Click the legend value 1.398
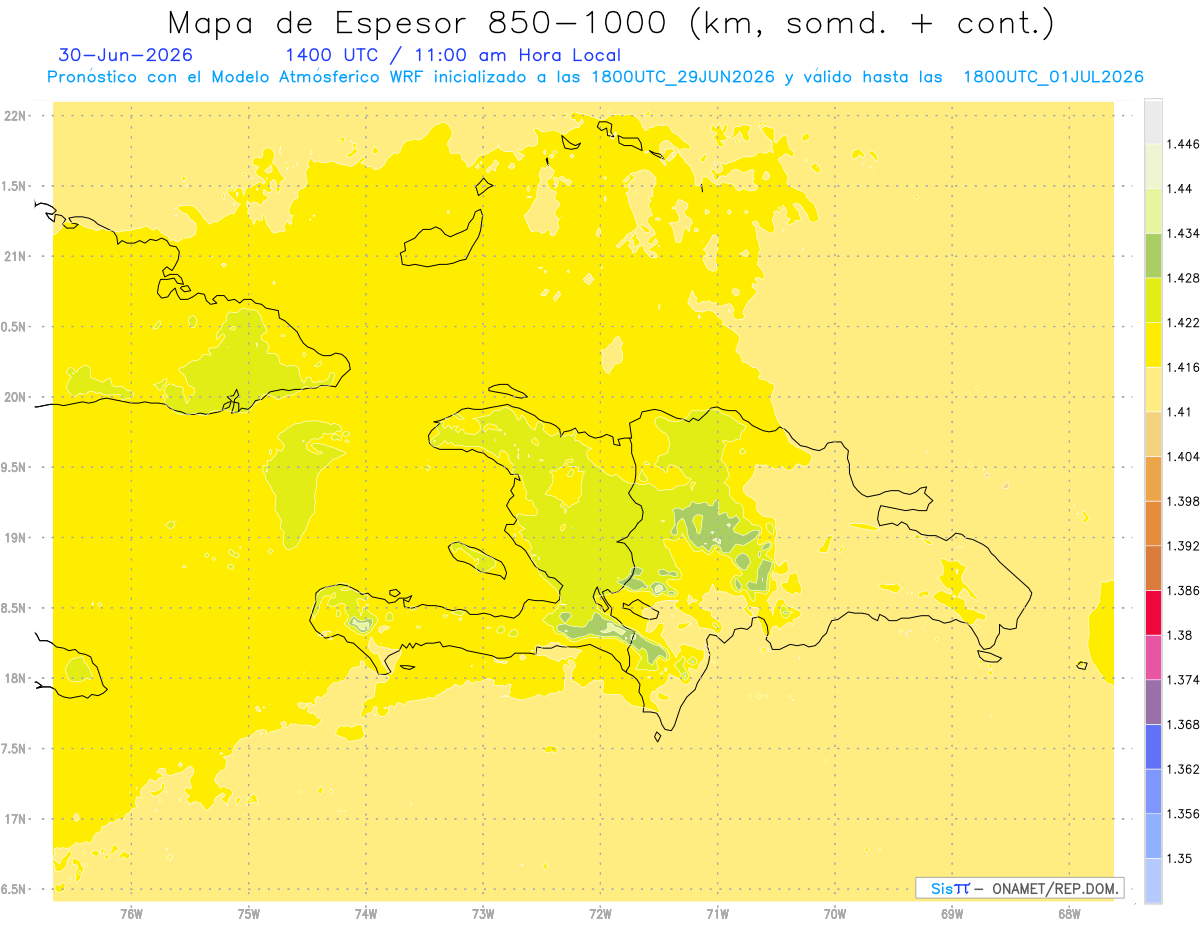This screenshot has width=1200, height=927. point(1185,501)
